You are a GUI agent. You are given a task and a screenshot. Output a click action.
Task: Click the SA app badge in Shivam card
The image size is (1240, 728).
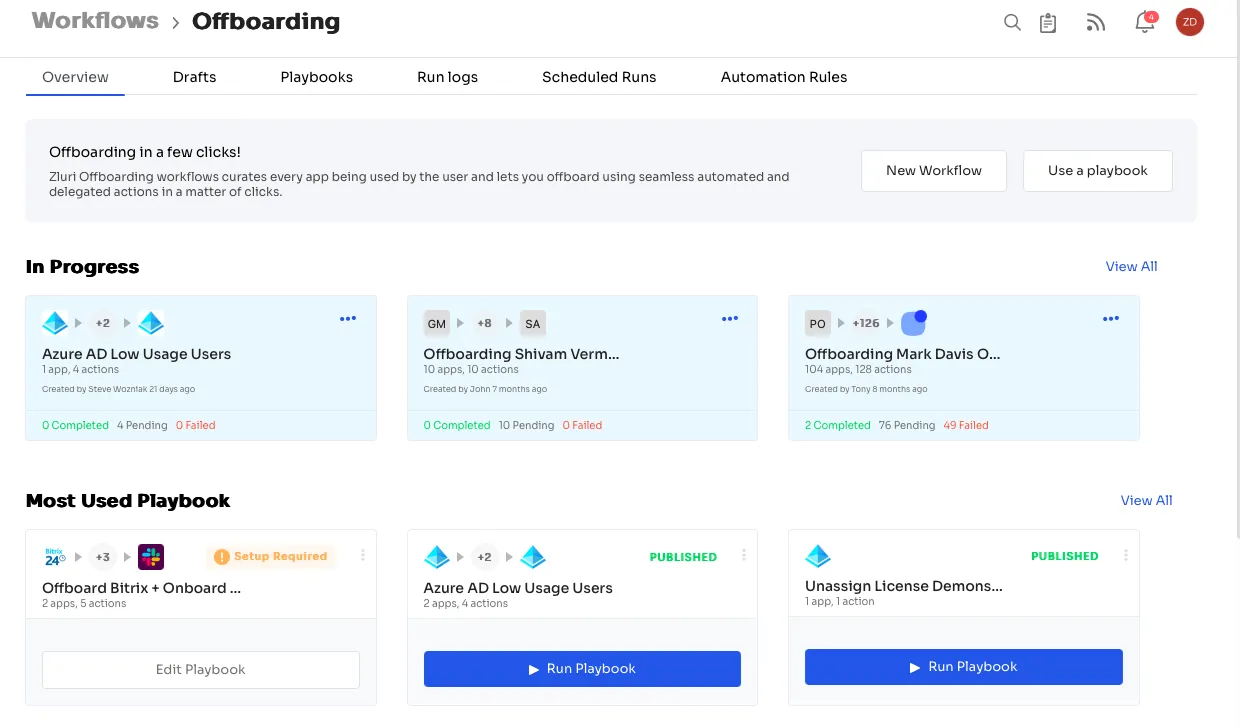point(533,323)
